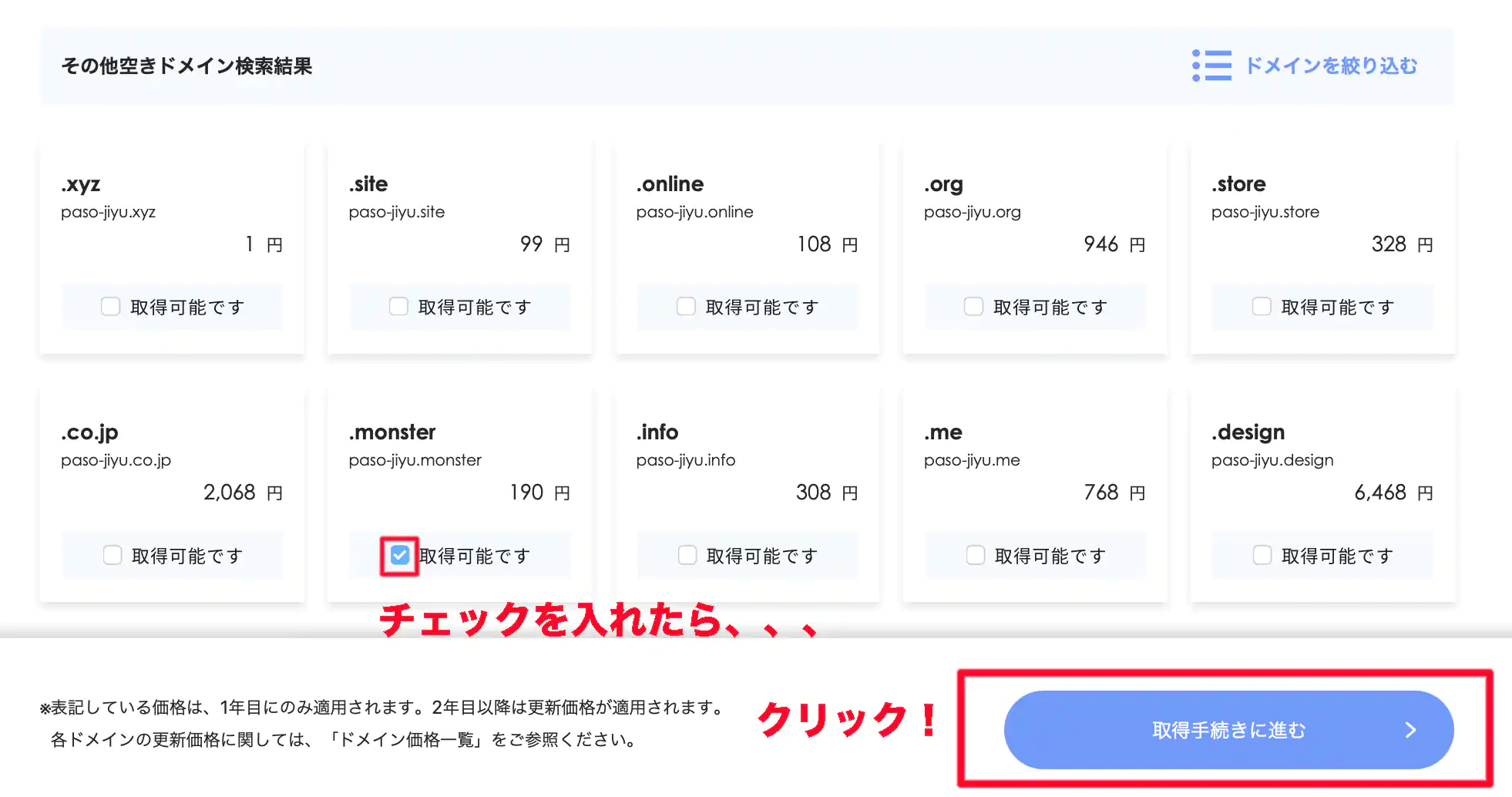Click the paso-jiyu.design domain name
Image resolution: width=1512 pixels, height=797 pixels.
point(1272,460)
